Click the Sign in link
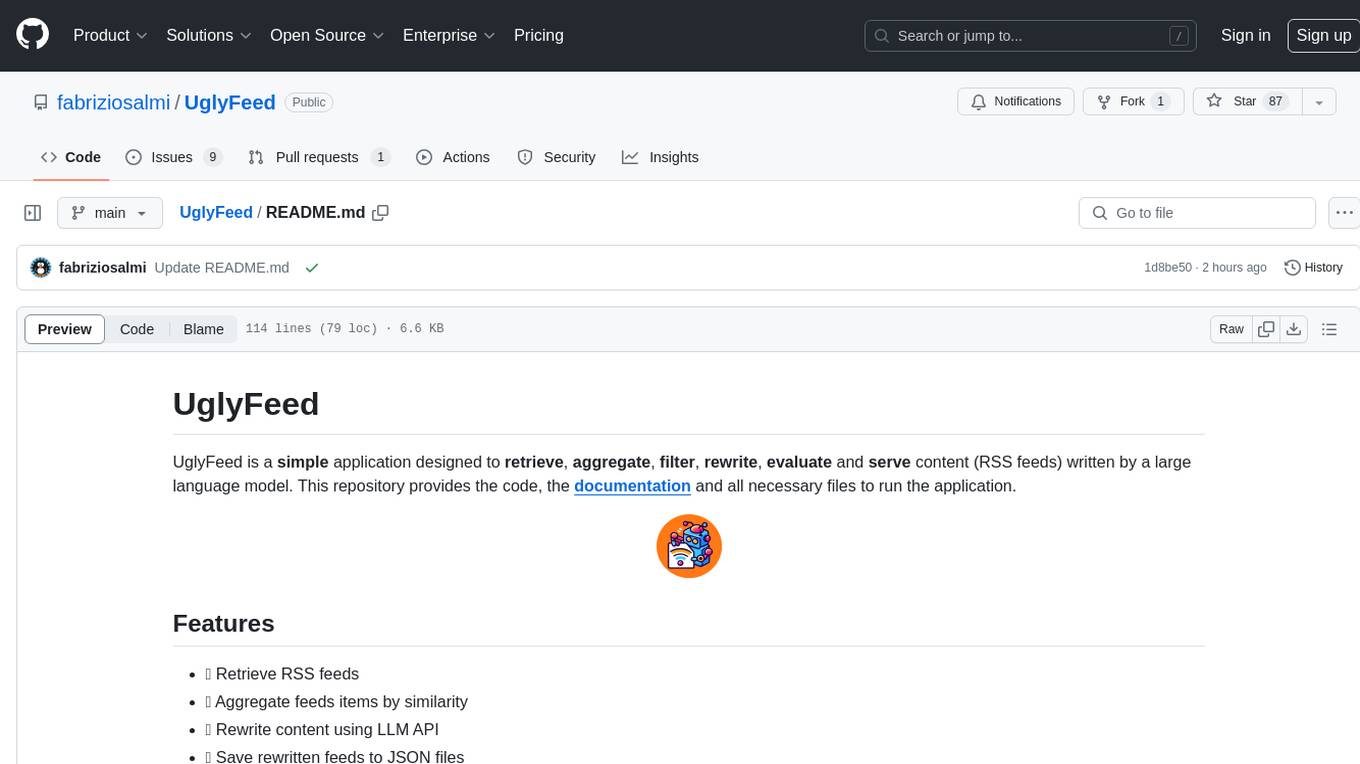The height and width of the screenshot is (764, 1360). pos(1245,35)
